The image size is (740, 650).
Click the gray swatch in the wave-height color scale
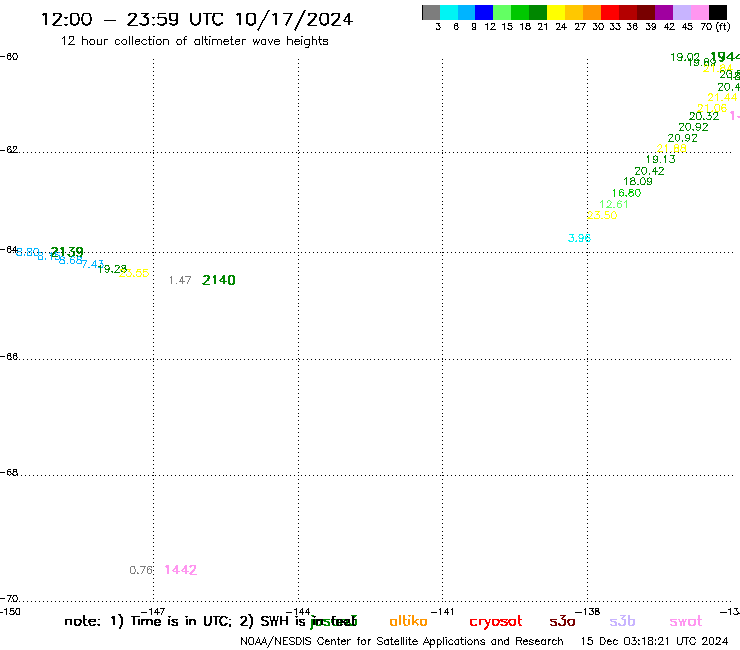click(431, 12)
